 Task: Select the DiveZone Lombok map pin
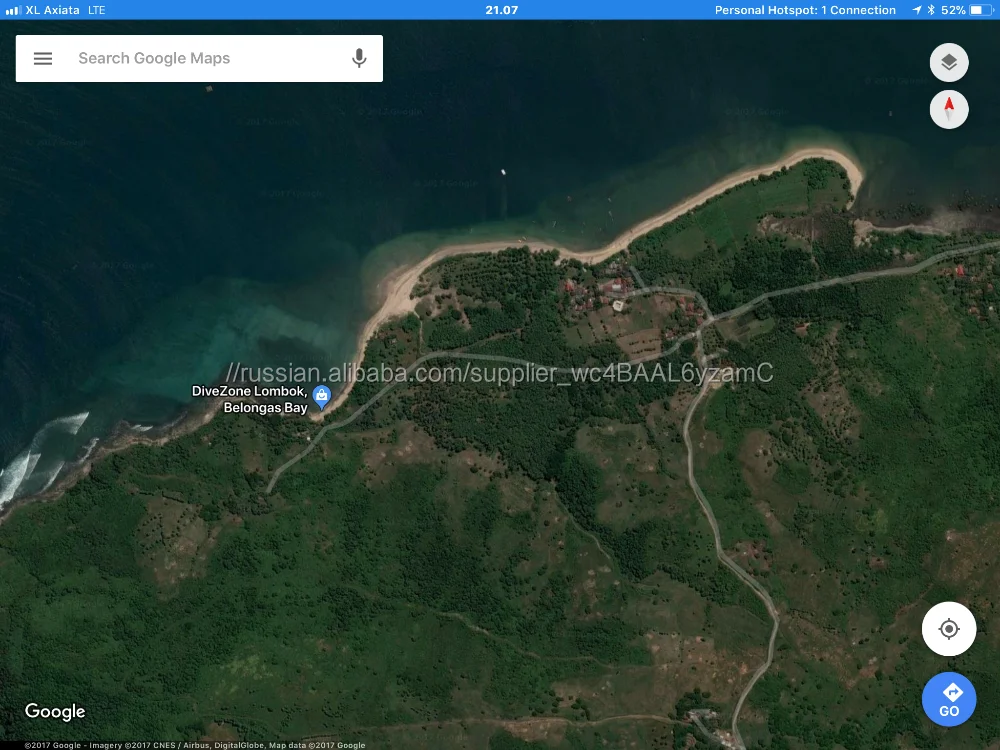(x=322, y=397)
